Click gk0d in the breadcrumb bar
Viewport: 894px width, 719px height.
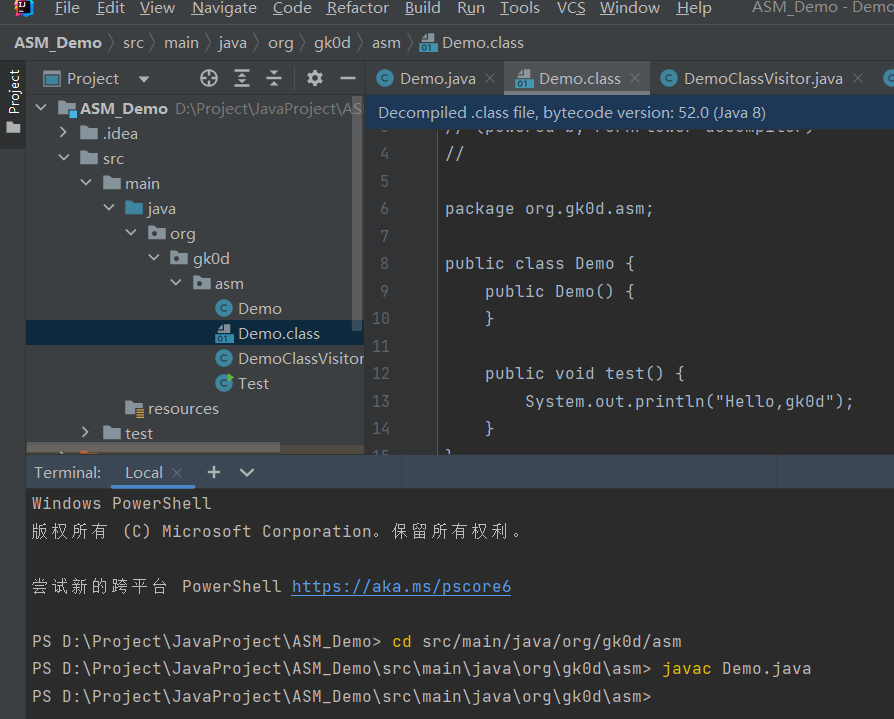pos(332,43)
